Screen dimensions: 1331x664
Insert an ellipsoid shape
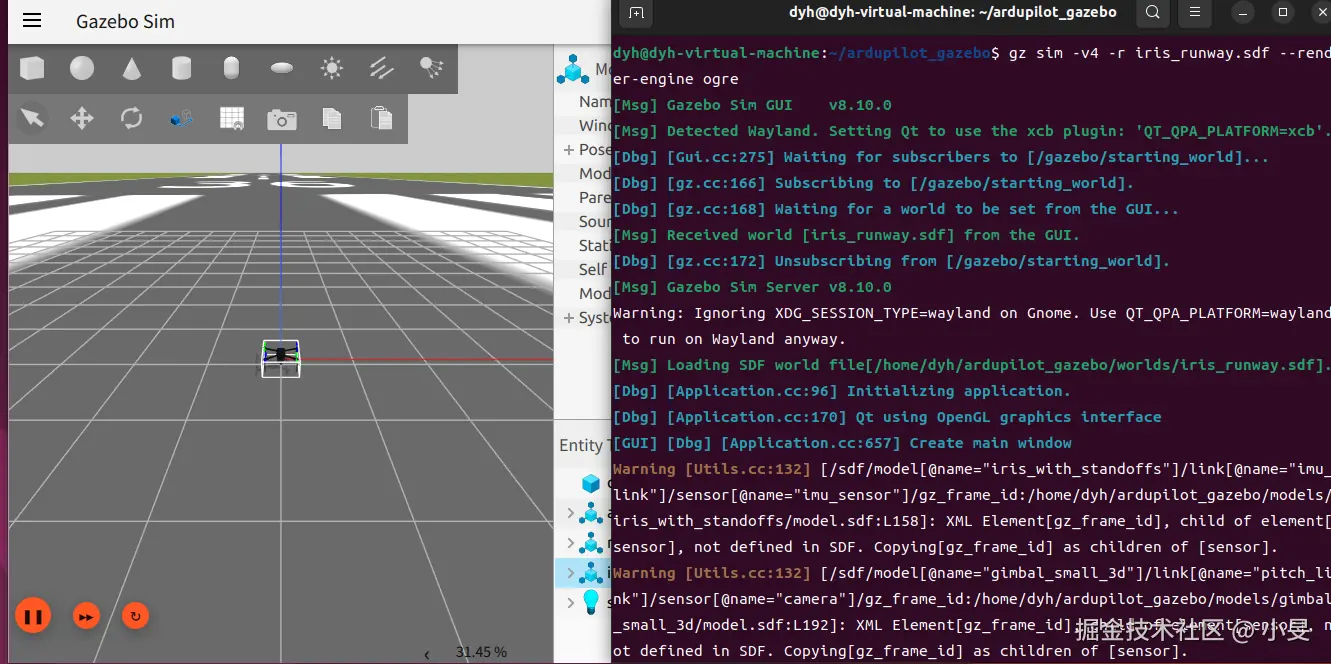(282, 68)
